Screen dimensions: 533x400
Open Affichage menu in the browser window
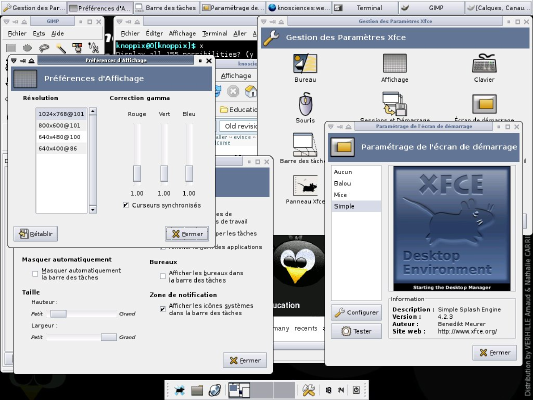pyautogui.click(x=236, y=75)
